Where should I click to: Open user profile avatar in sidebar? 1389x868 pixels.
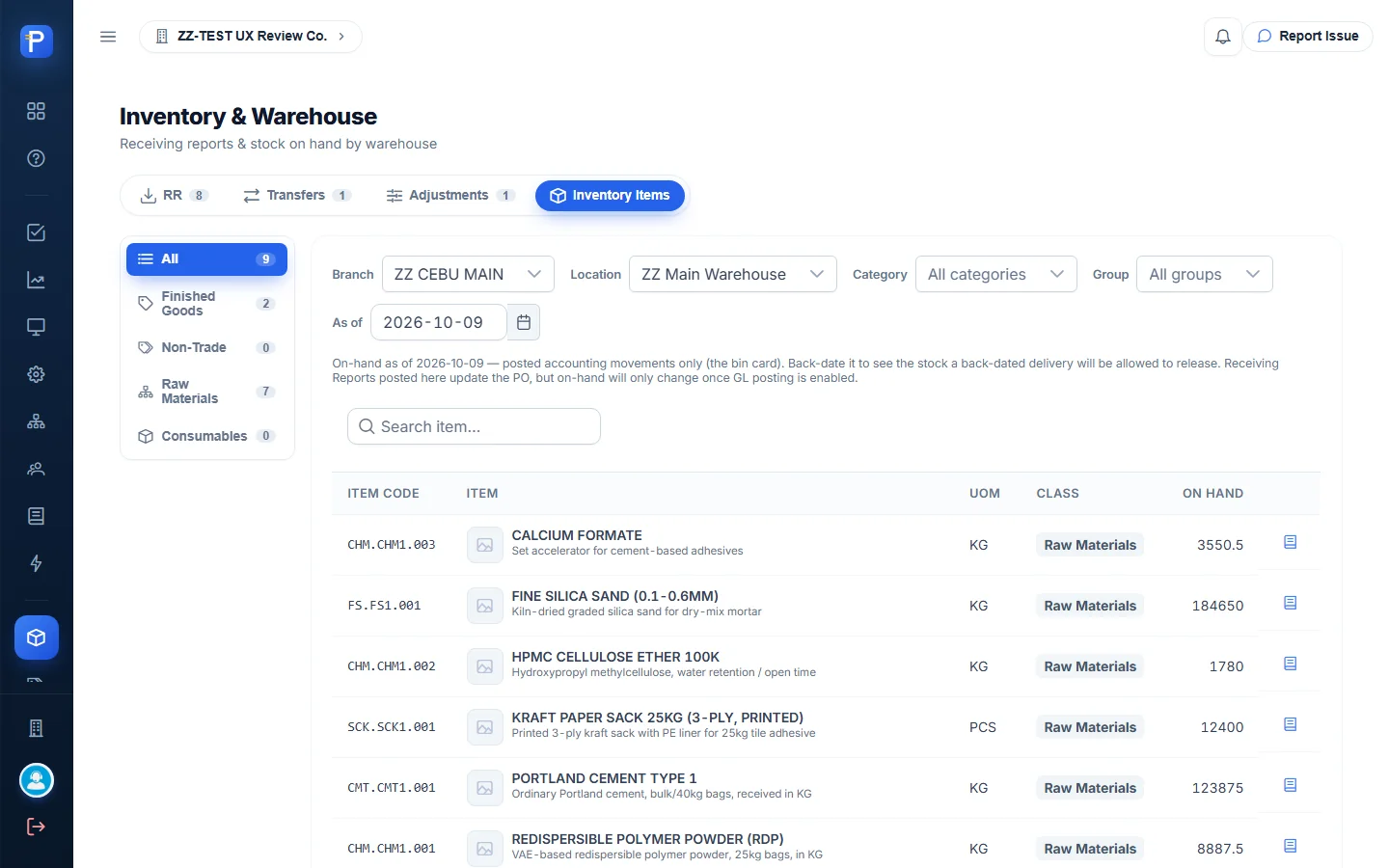point(37,780)
